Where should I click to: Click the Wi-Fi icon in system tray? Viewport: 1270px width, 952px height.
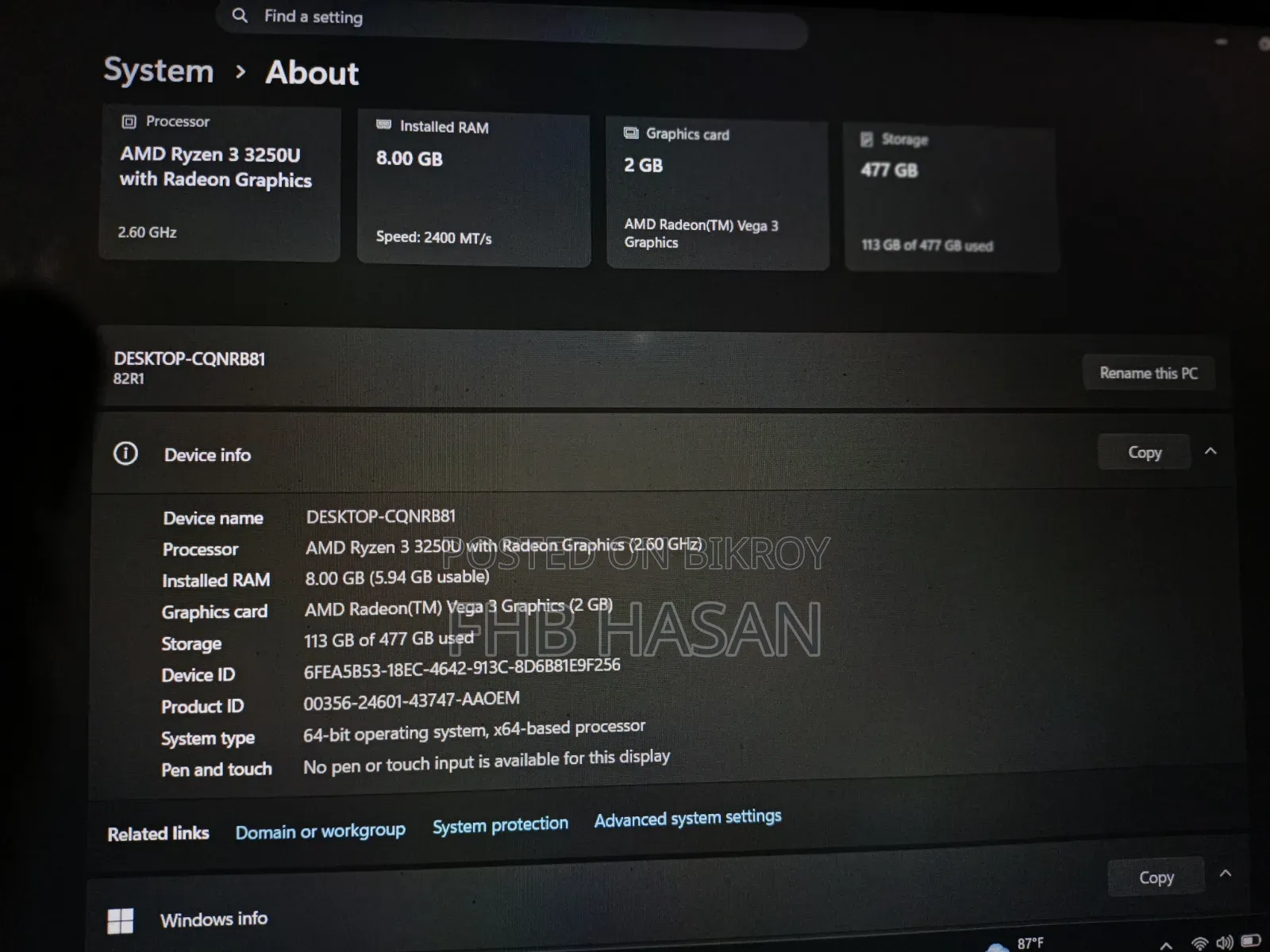[x=1200, y=943]
